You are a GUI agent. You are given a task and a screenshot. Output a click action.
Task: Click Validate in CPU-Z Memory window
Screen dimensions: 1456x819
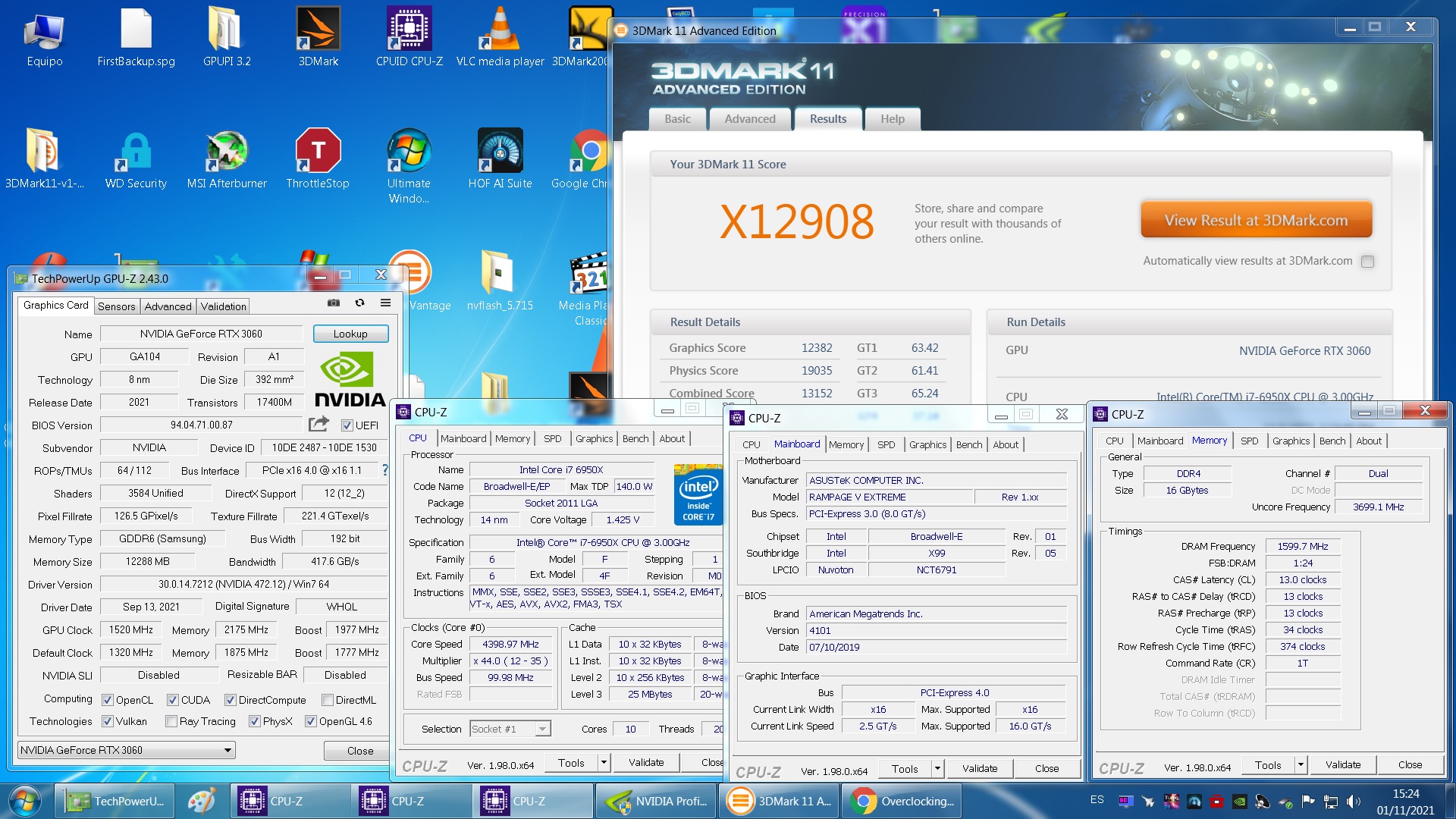(x=1343, y=765)
